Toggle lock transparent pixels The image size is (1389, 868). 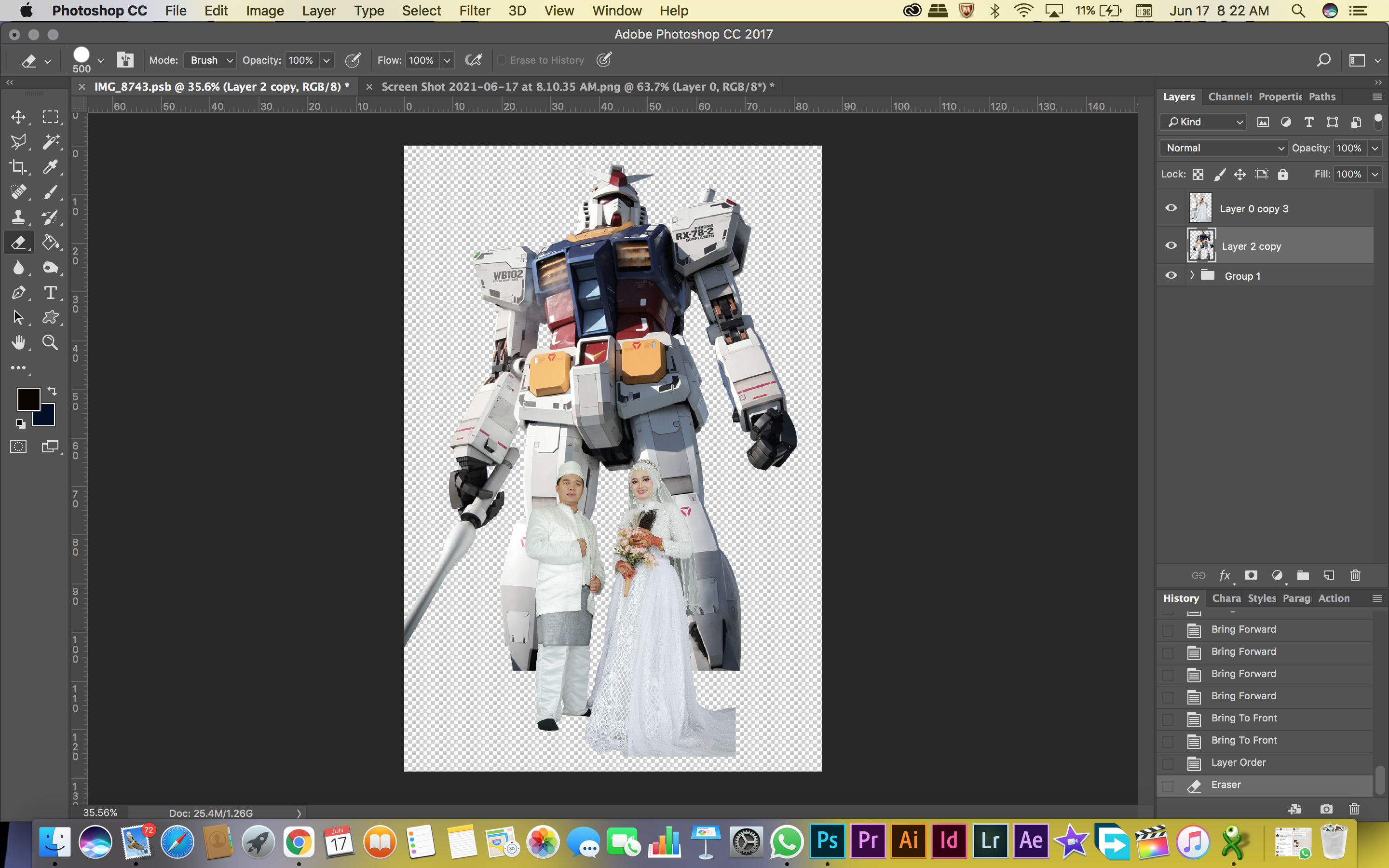[x=1198, y=174]
